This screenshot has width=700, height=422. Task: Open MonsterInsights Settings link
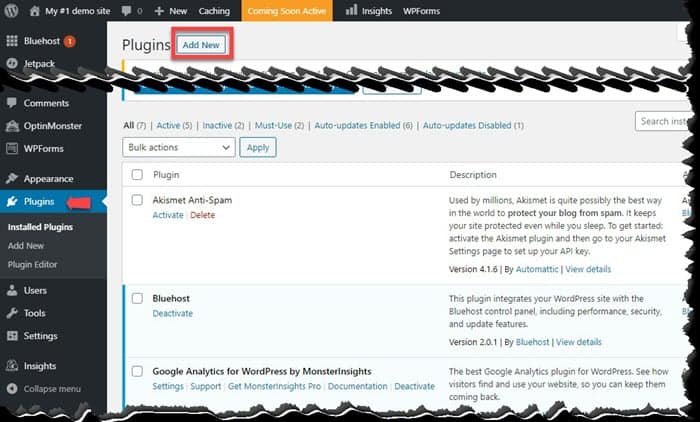[x=168, y=386]
